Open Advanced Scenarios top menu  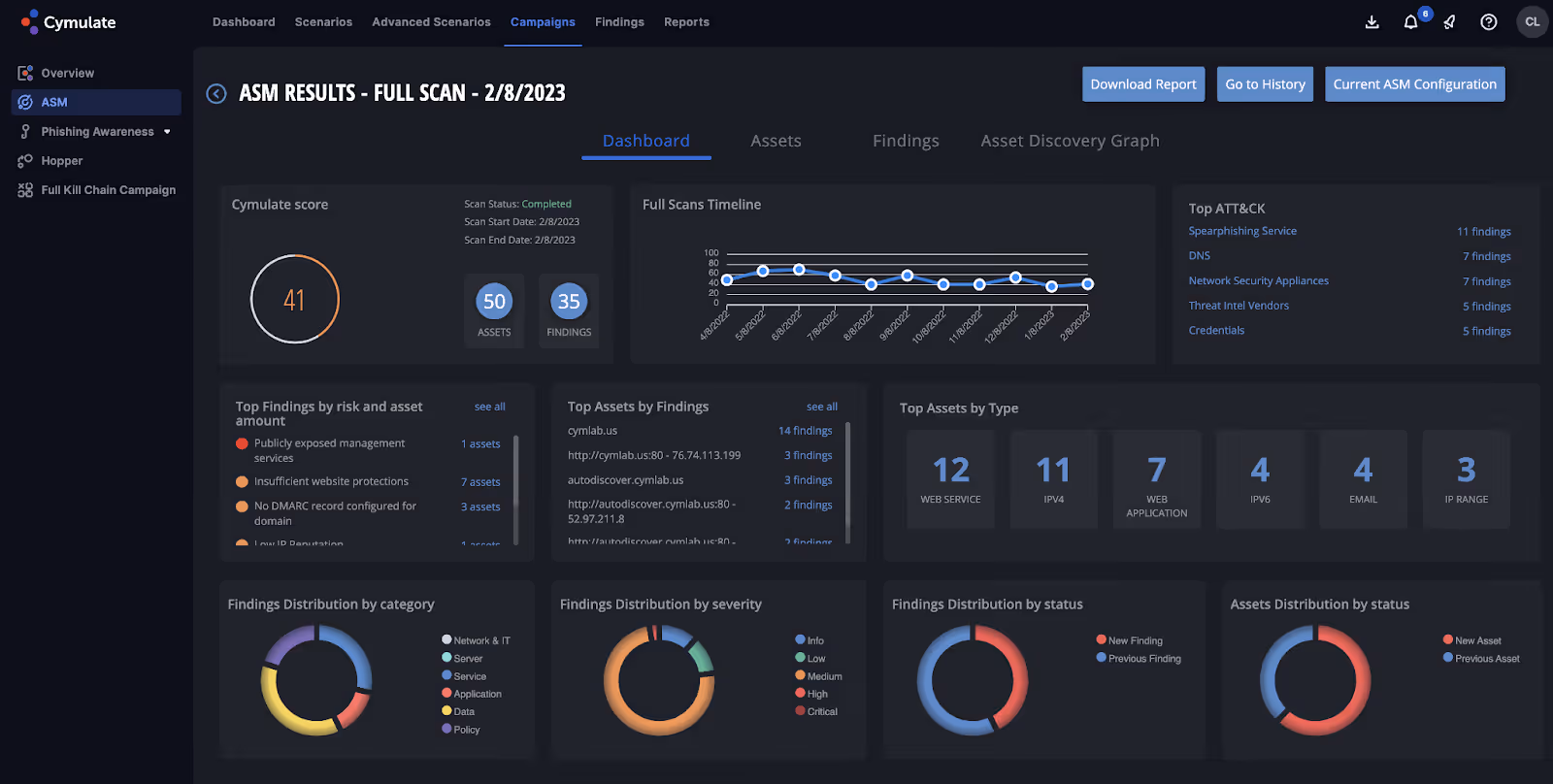[x=431, y=21]
